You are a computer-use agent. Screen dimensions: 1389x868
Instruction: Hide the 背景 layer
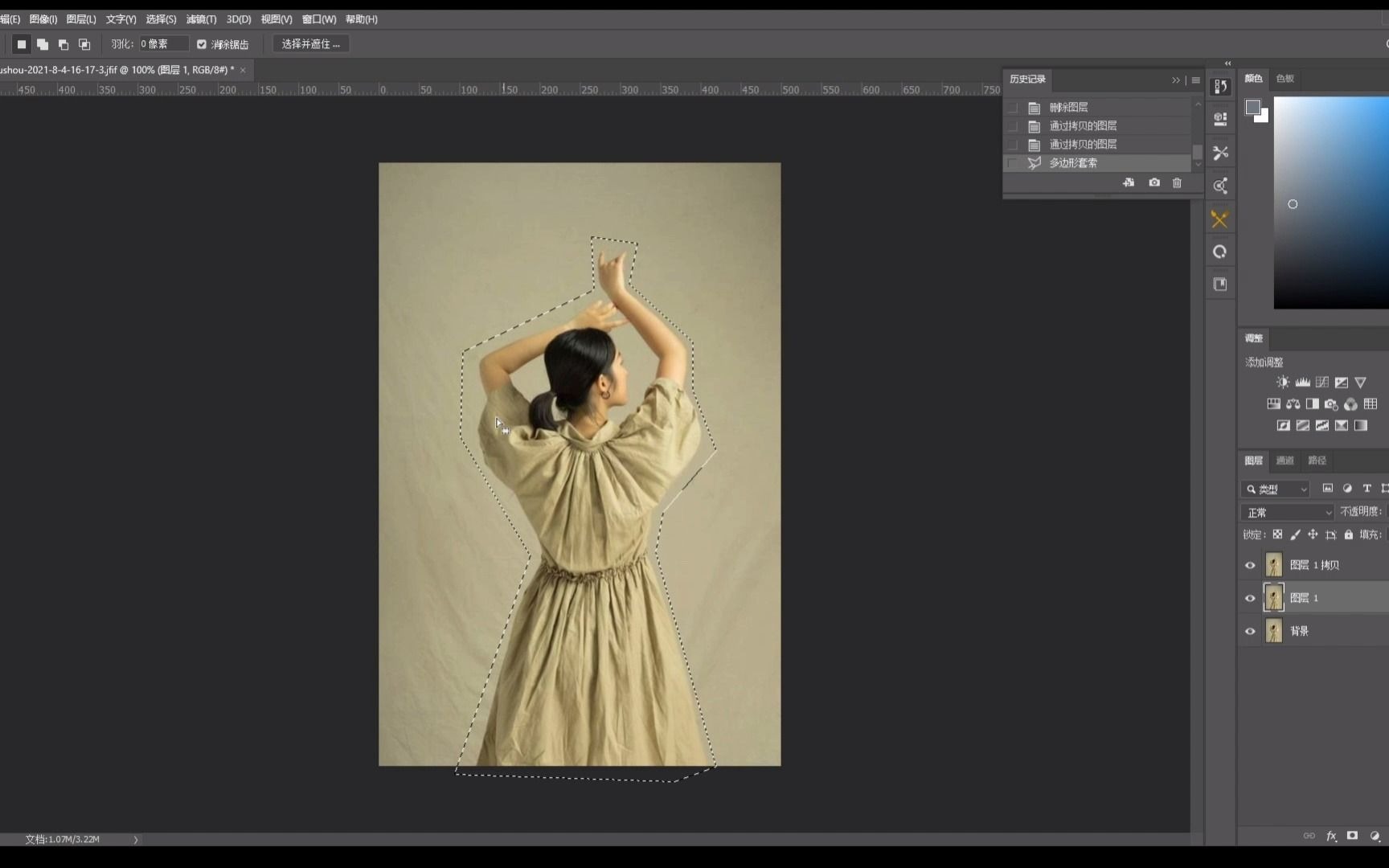[1250, 631]
